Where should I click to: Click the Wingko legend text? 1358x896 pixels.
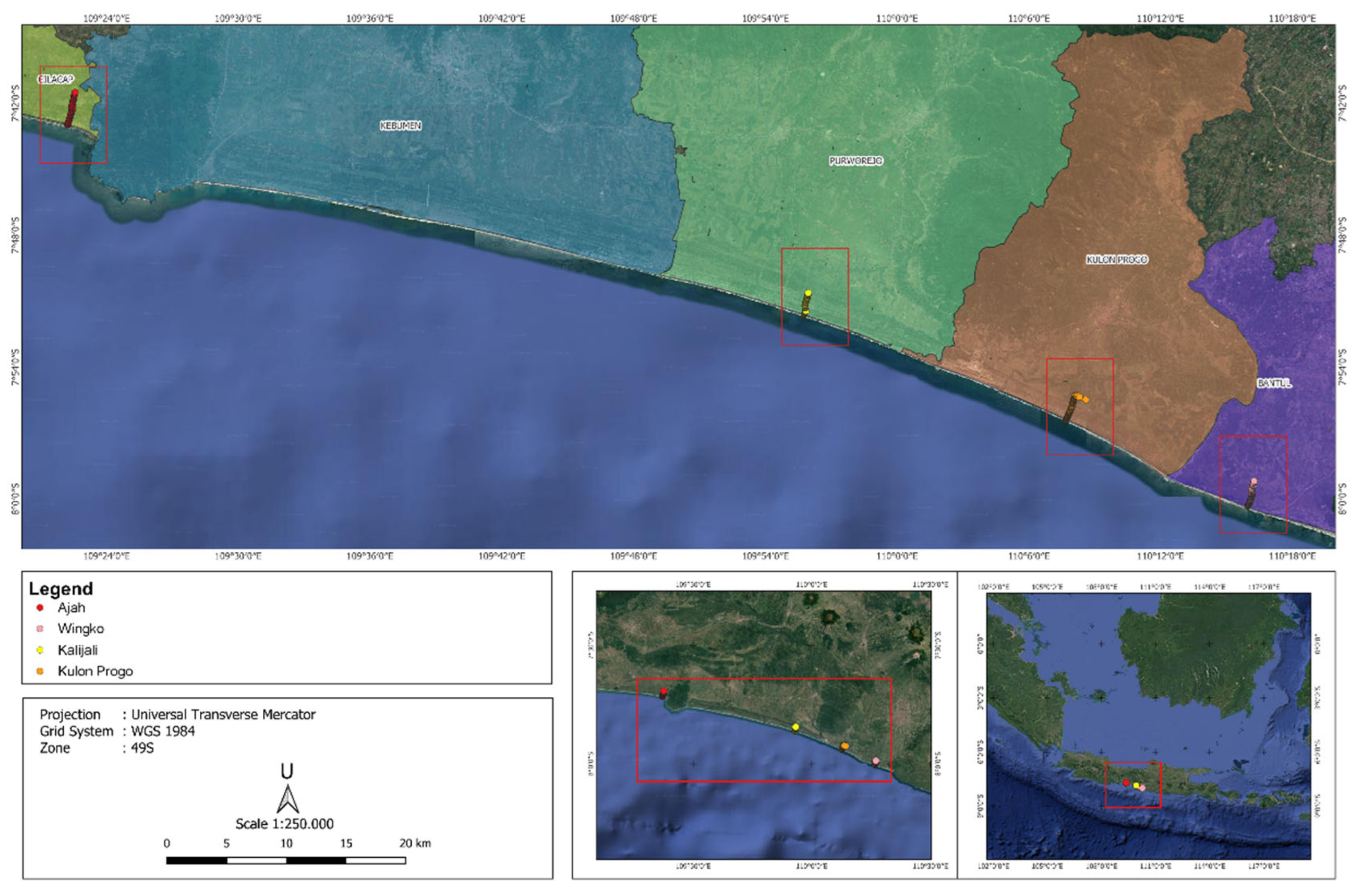pos(81,629)
